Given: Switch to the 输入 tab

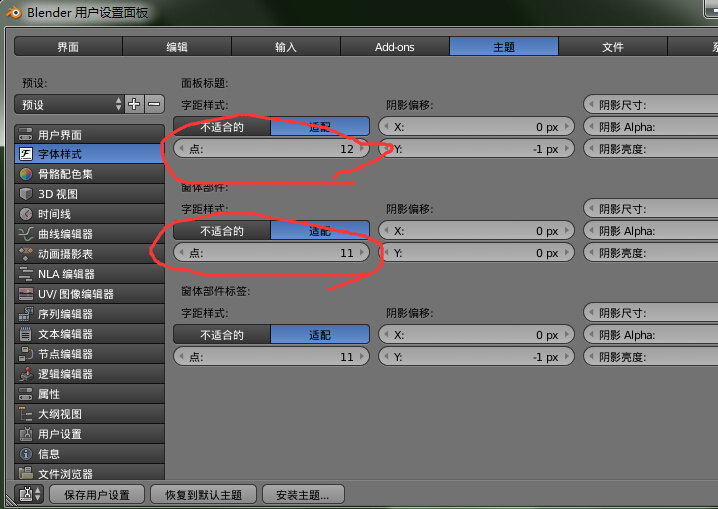Looking at the screenshot, I should coord(286,47).
